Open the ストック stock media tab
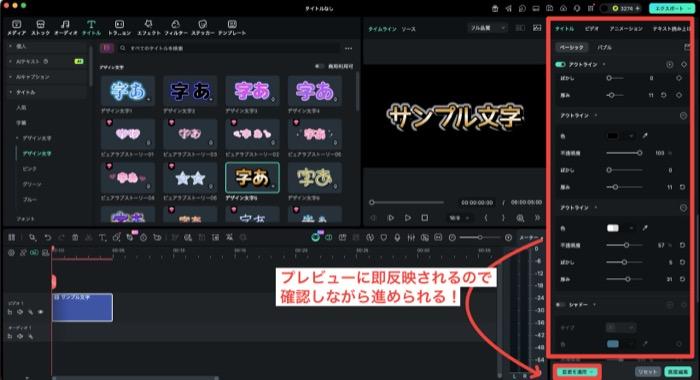 point(40,27)
